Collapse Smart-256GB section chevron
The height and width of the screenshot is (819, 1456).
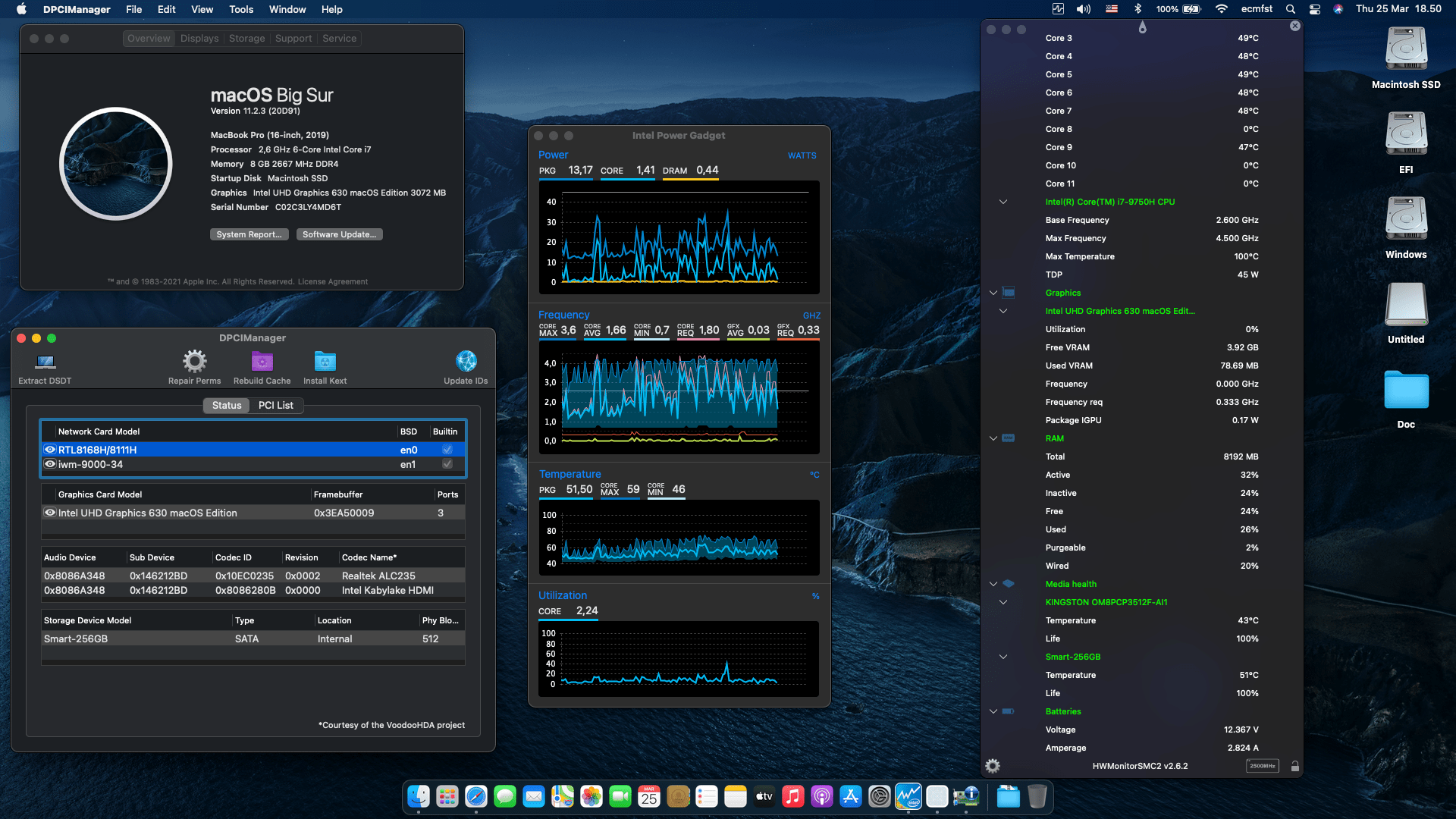pyautogui.click(x=1003, y=657)
